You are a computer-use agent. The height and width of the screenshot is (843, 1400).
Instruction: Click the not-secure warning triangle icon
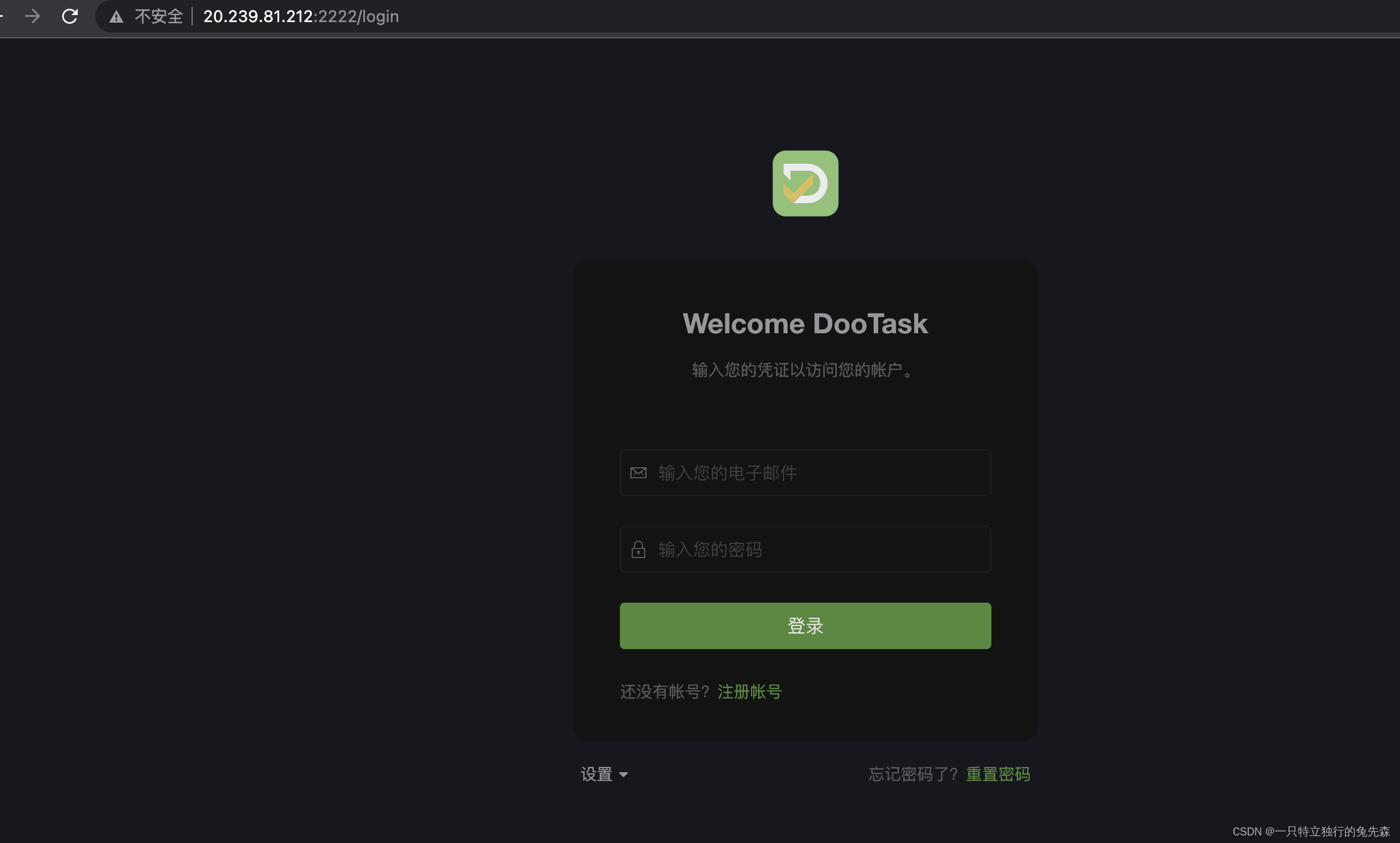tap(116, 17)
